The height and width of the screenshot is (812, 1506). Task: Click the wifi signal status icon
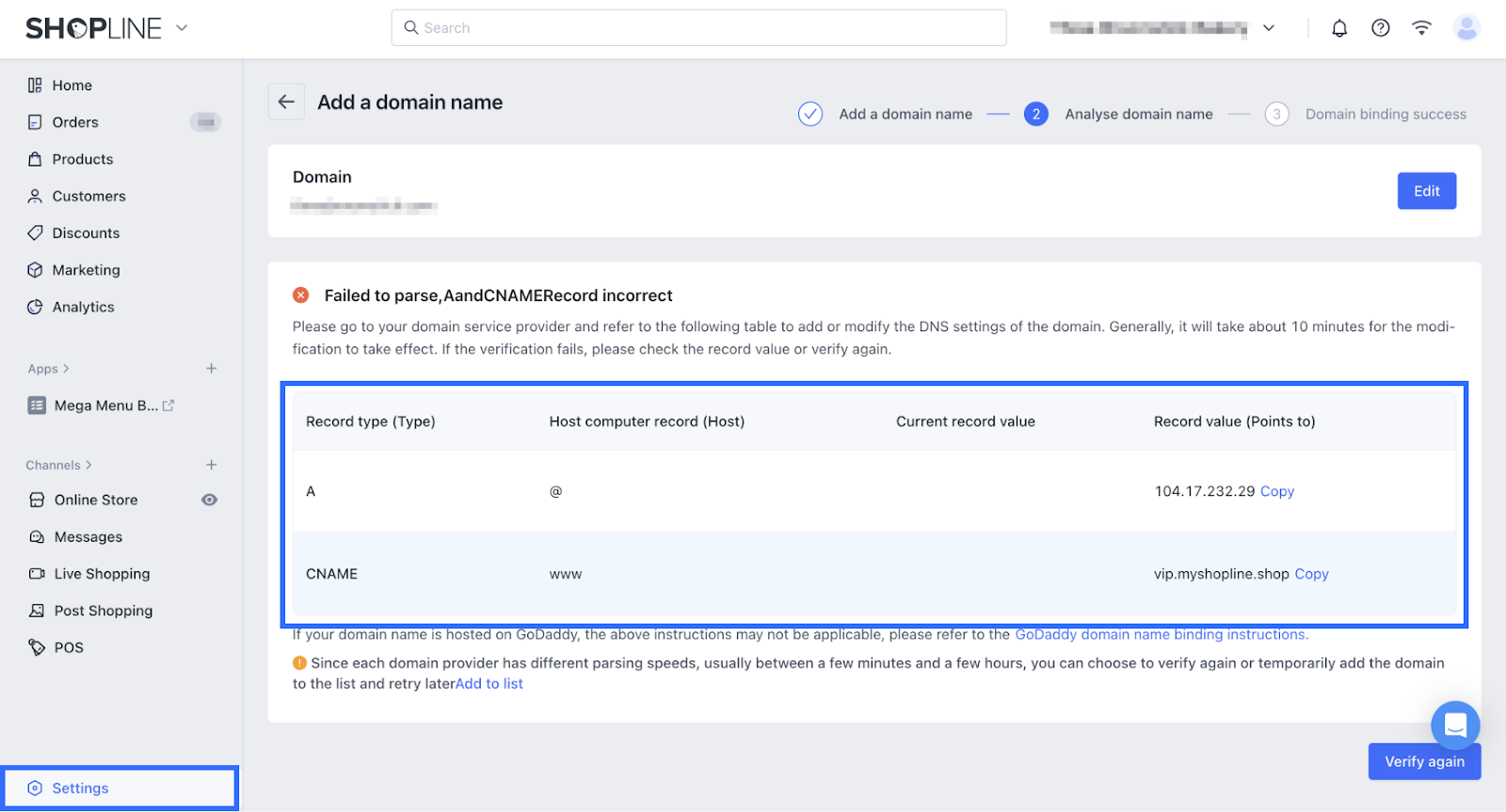click(x=1421, y=28)
